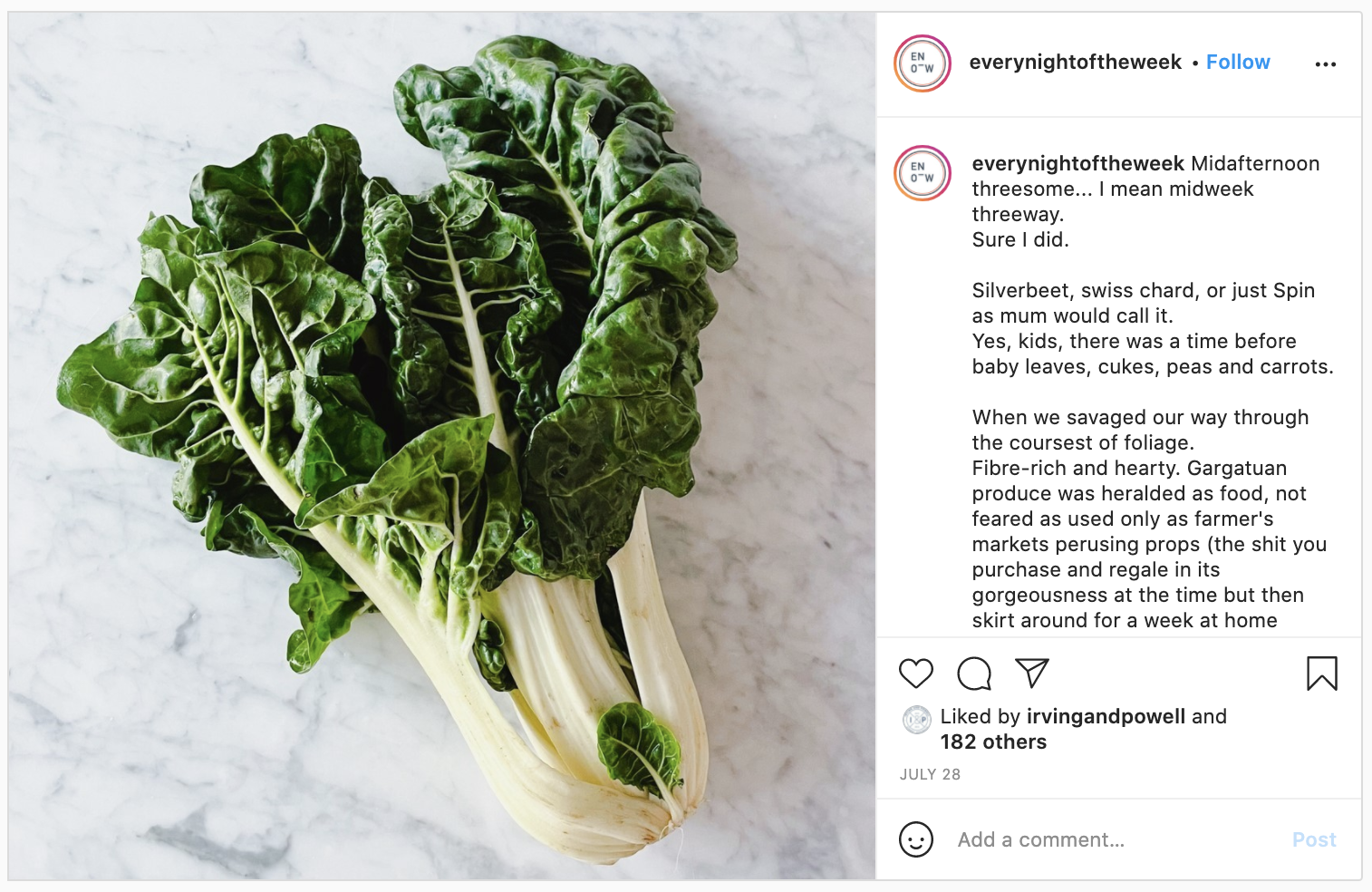Follow everynightoftheweek account
The width and height of the screenshot is (1372, 892).
(1238, 62)
